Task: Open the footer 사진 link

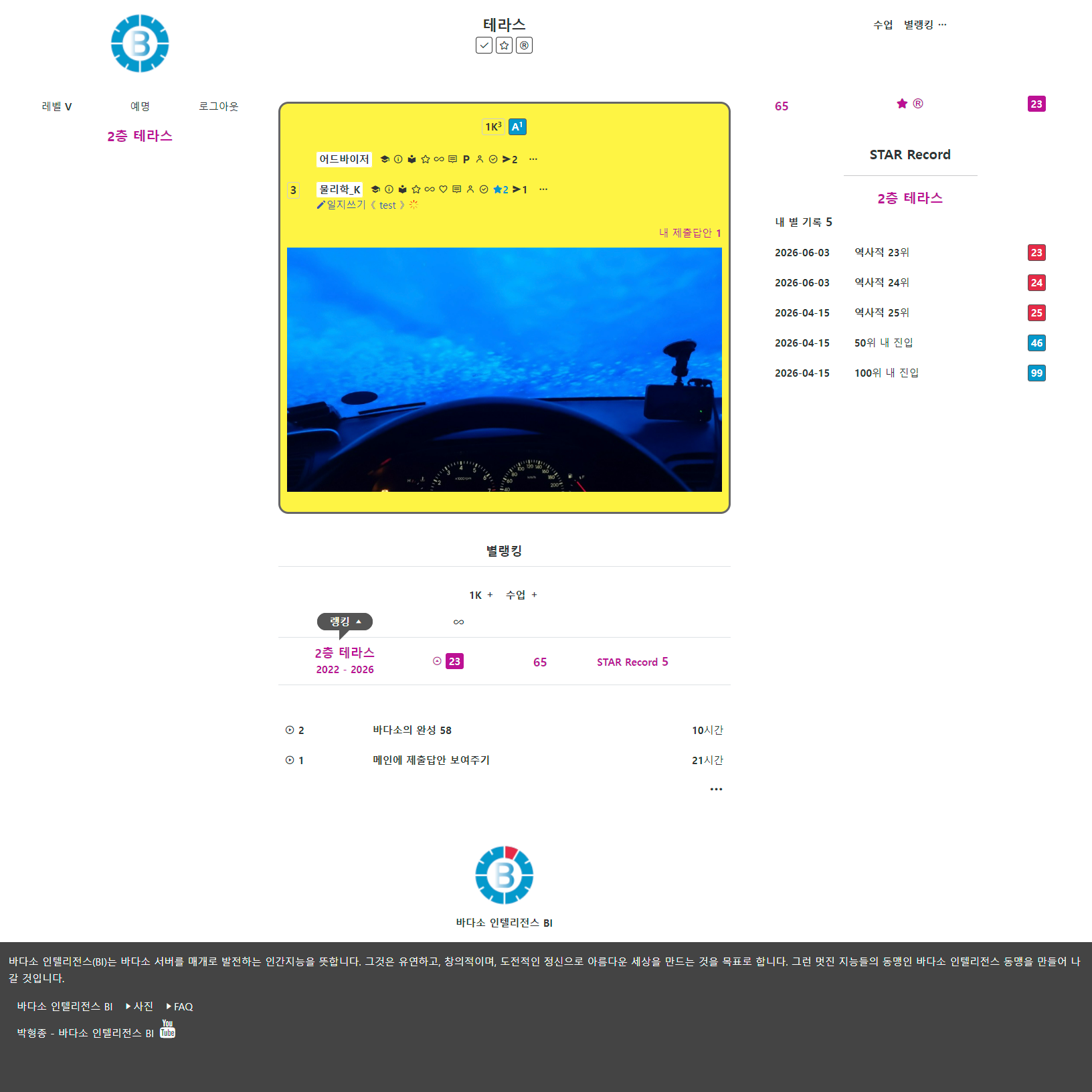Action: click(140, 1006)
